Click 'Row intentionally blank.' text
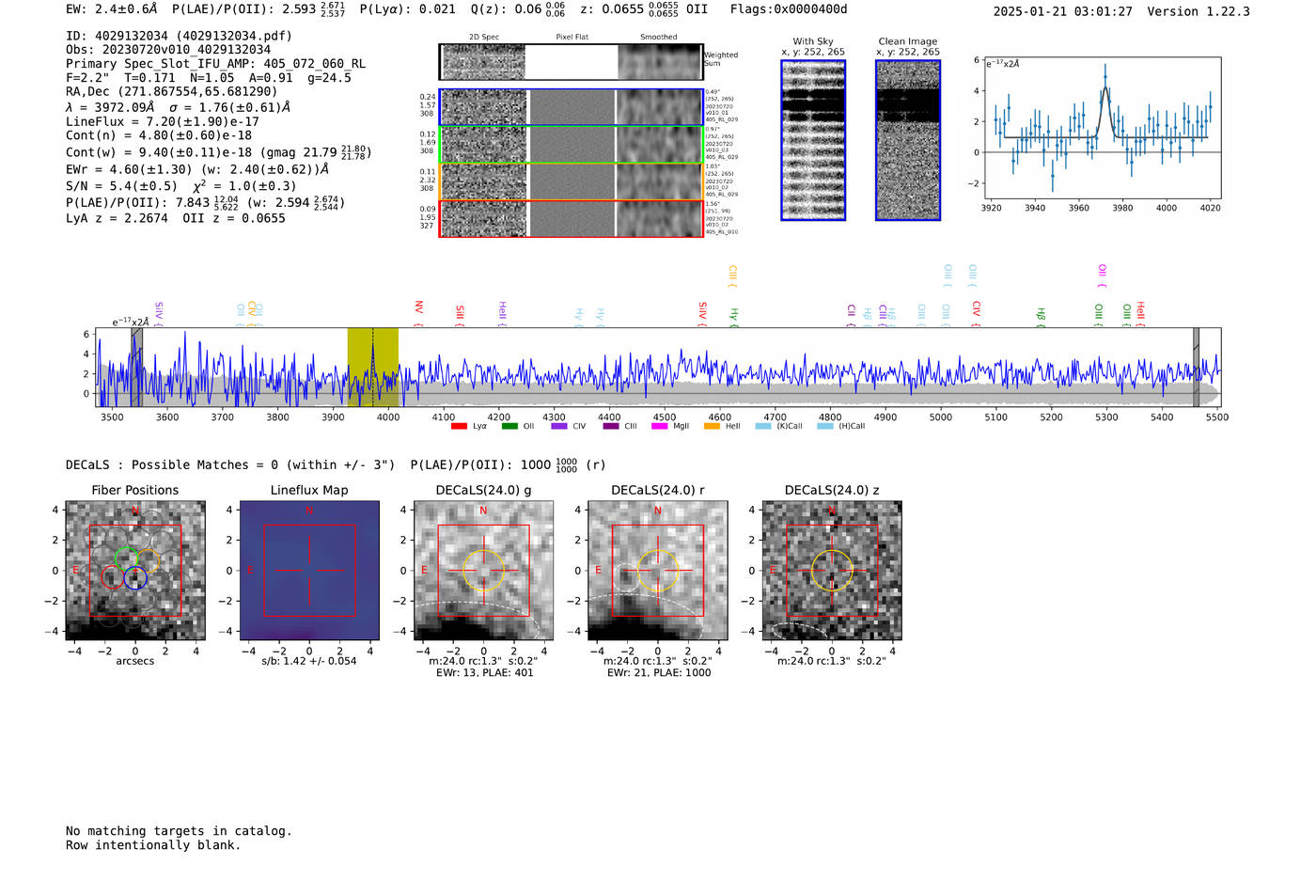Screen dimensions: 1316x896 [x=153, y=845]
